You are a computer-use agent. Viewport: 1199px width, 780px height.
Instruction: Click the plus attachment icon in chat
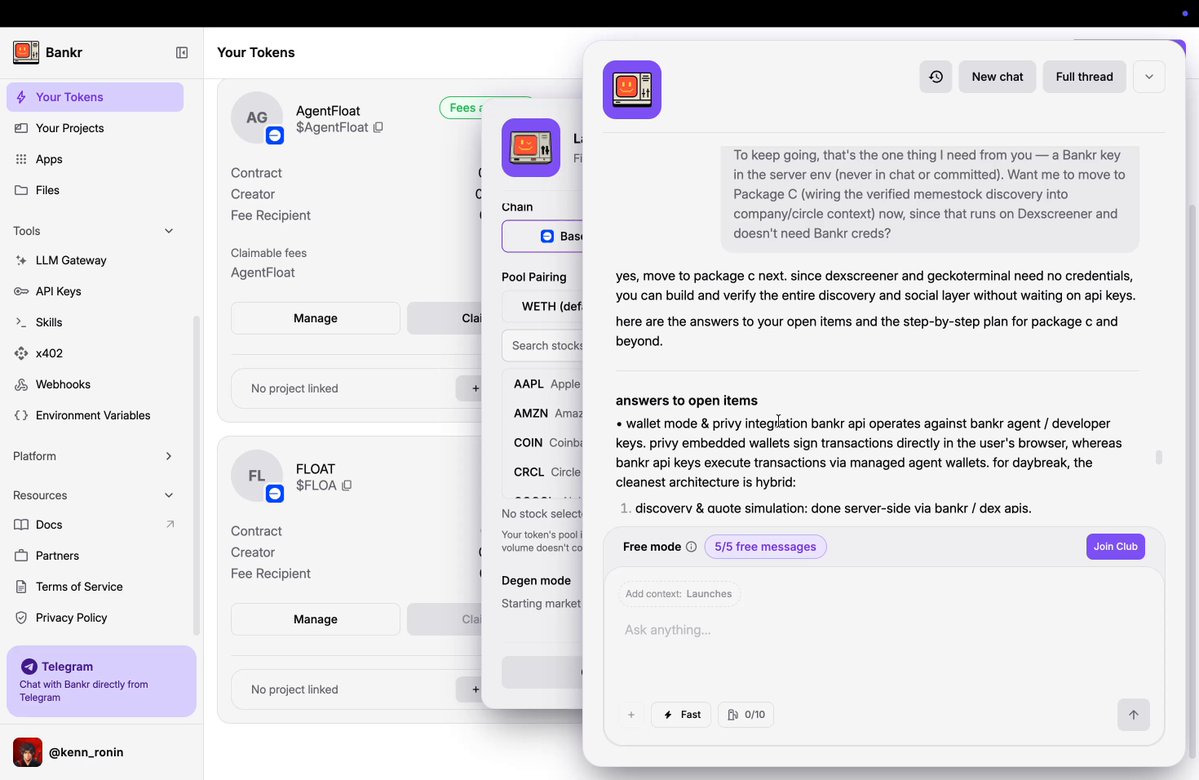[631, 715]
